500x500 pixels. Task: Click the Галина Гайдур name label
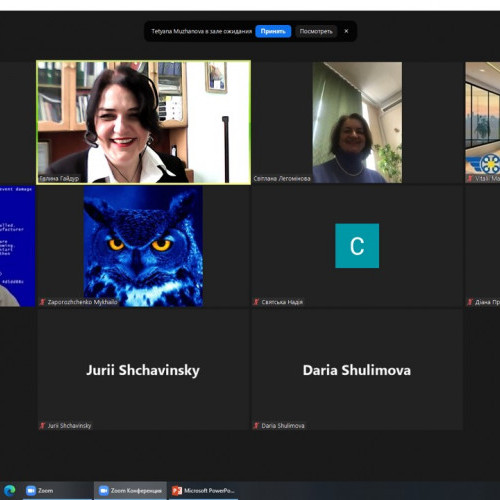click(x=59, y=179)
